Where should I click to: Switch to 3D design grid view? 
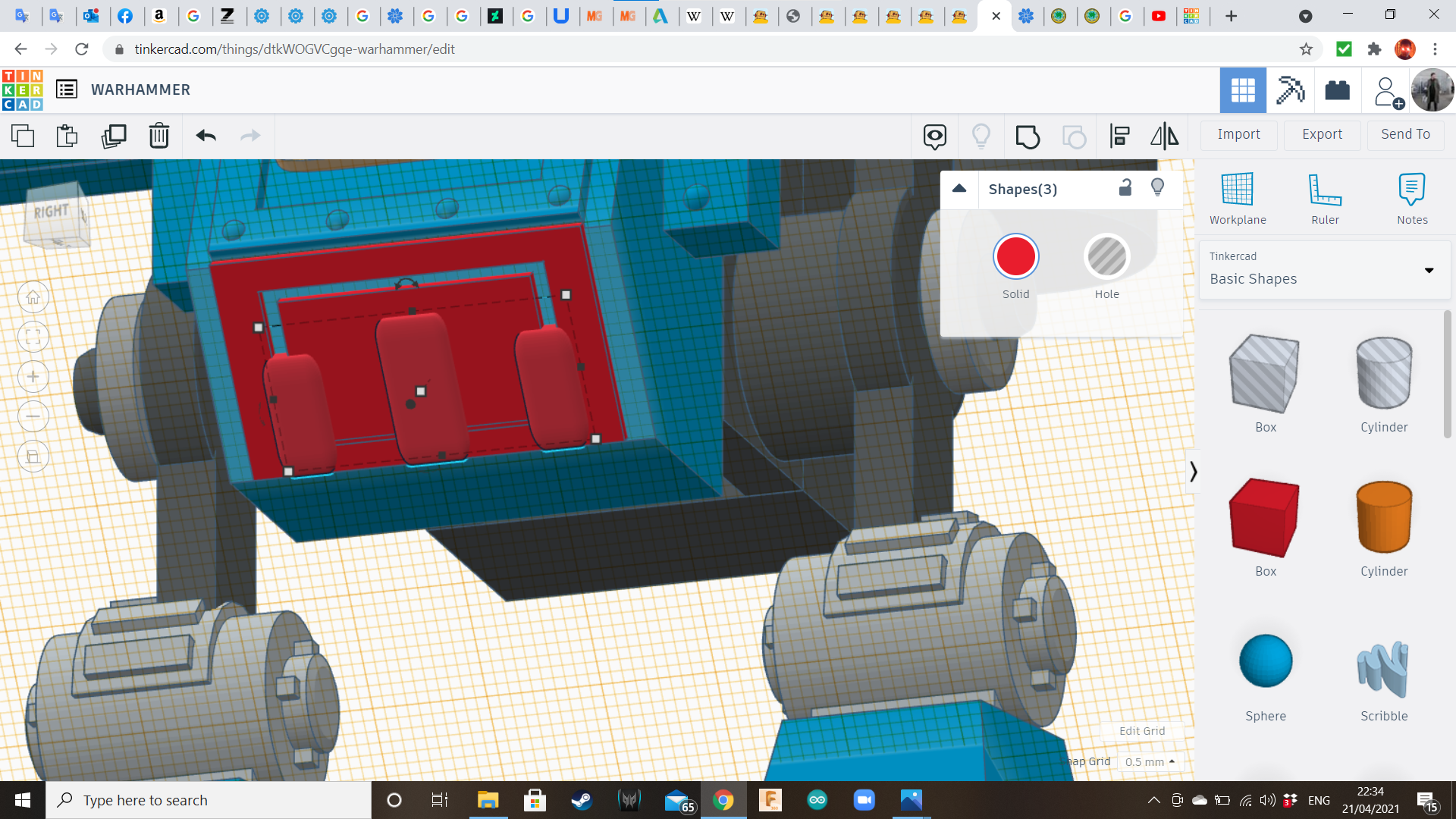(x=1243, y=90)
